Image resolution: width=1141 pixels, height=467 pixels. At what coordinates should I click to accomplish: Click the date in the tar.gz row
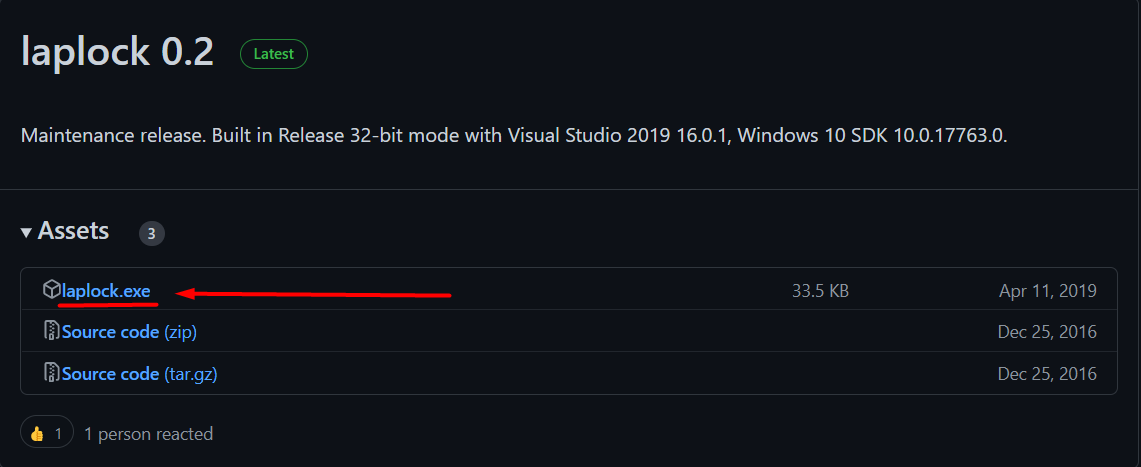(1047, 374)
